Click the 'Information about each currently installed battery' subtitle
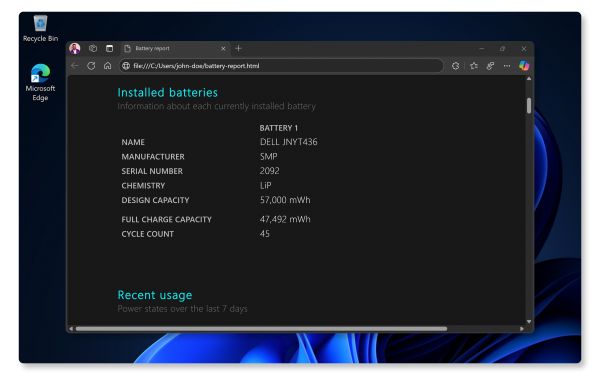Viewport: 600px width, 375px height. [217, 106]
